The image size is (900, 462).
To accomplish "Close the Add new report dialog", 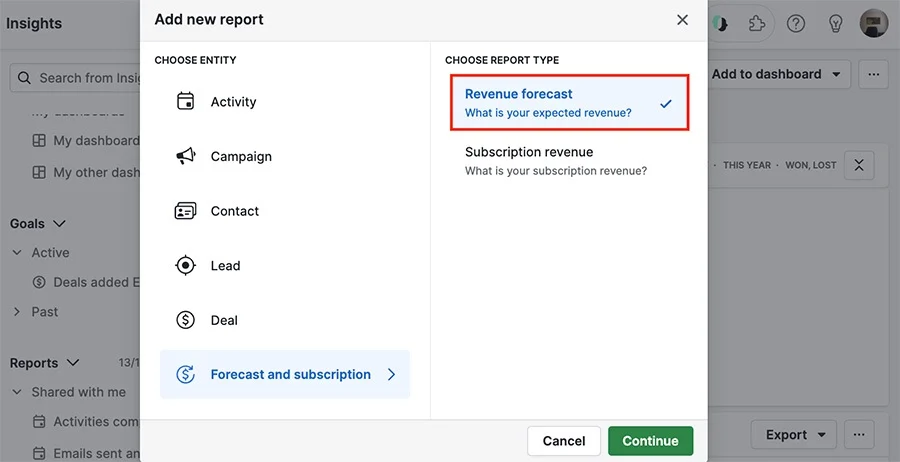I will (682, 20).
